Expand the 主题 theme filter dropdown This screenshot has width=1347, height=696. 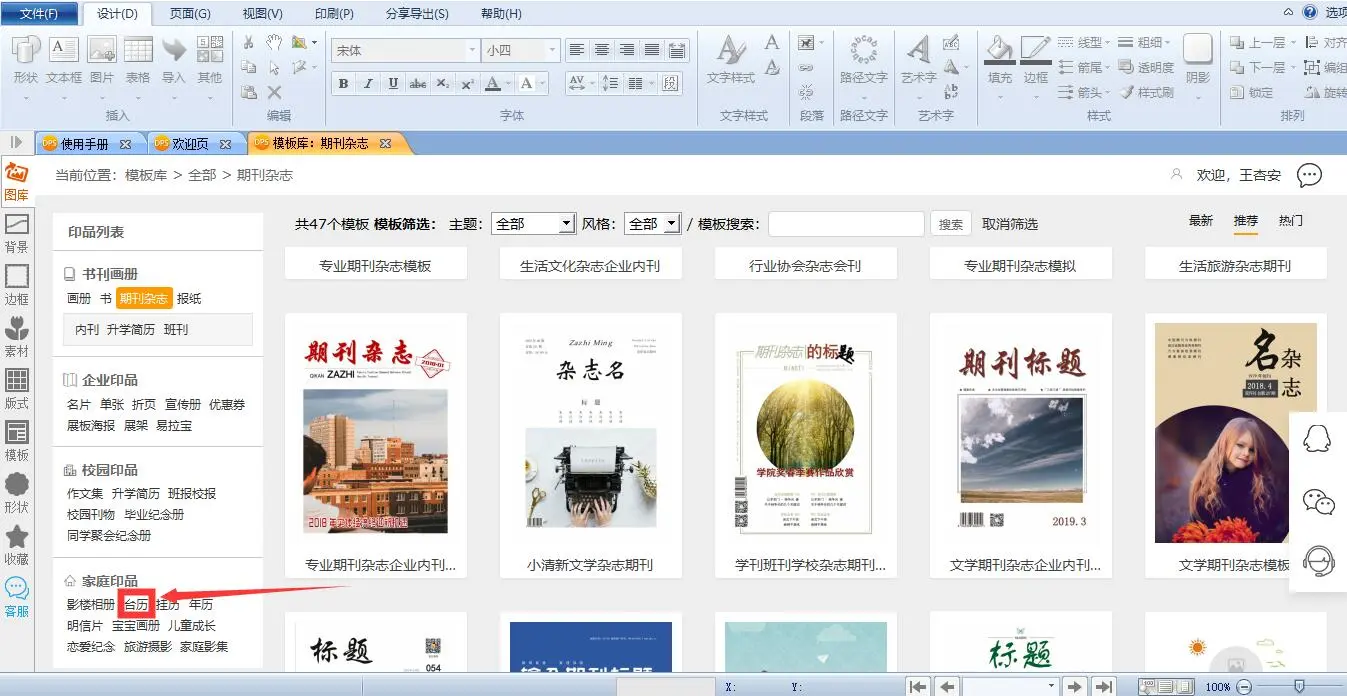(567, 224)
